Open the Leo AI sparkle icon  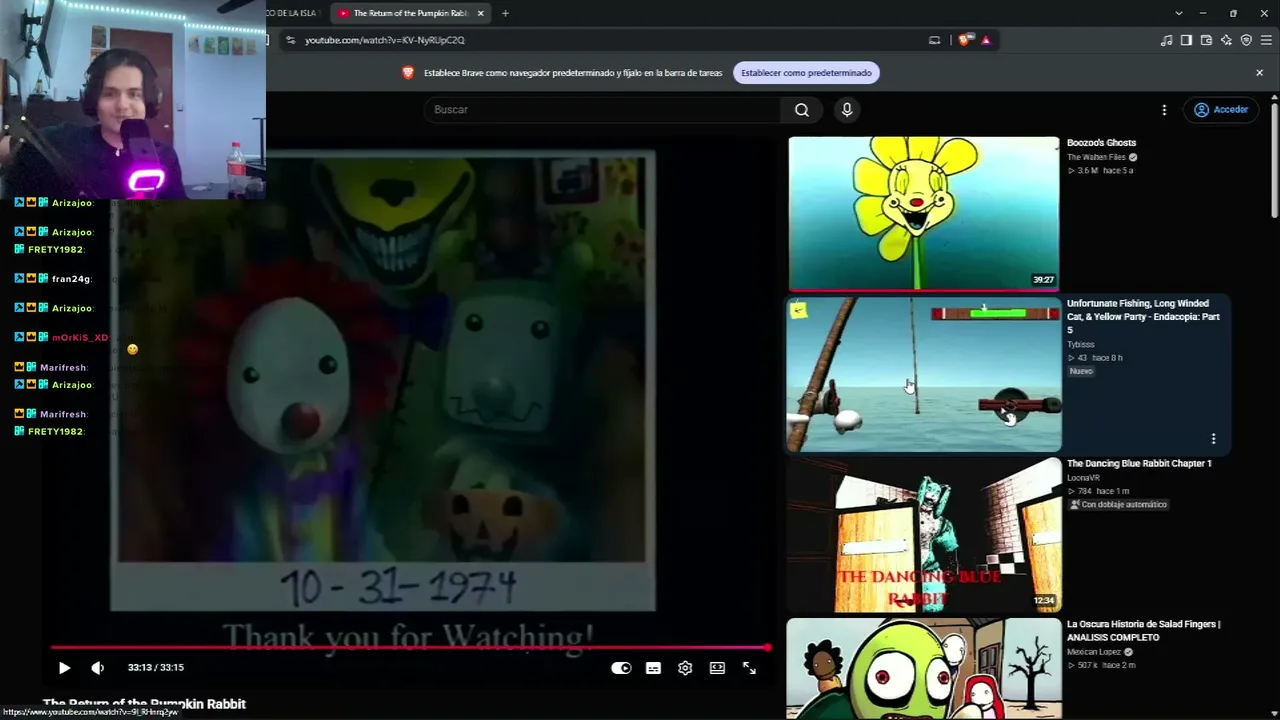click(1226, 40)
